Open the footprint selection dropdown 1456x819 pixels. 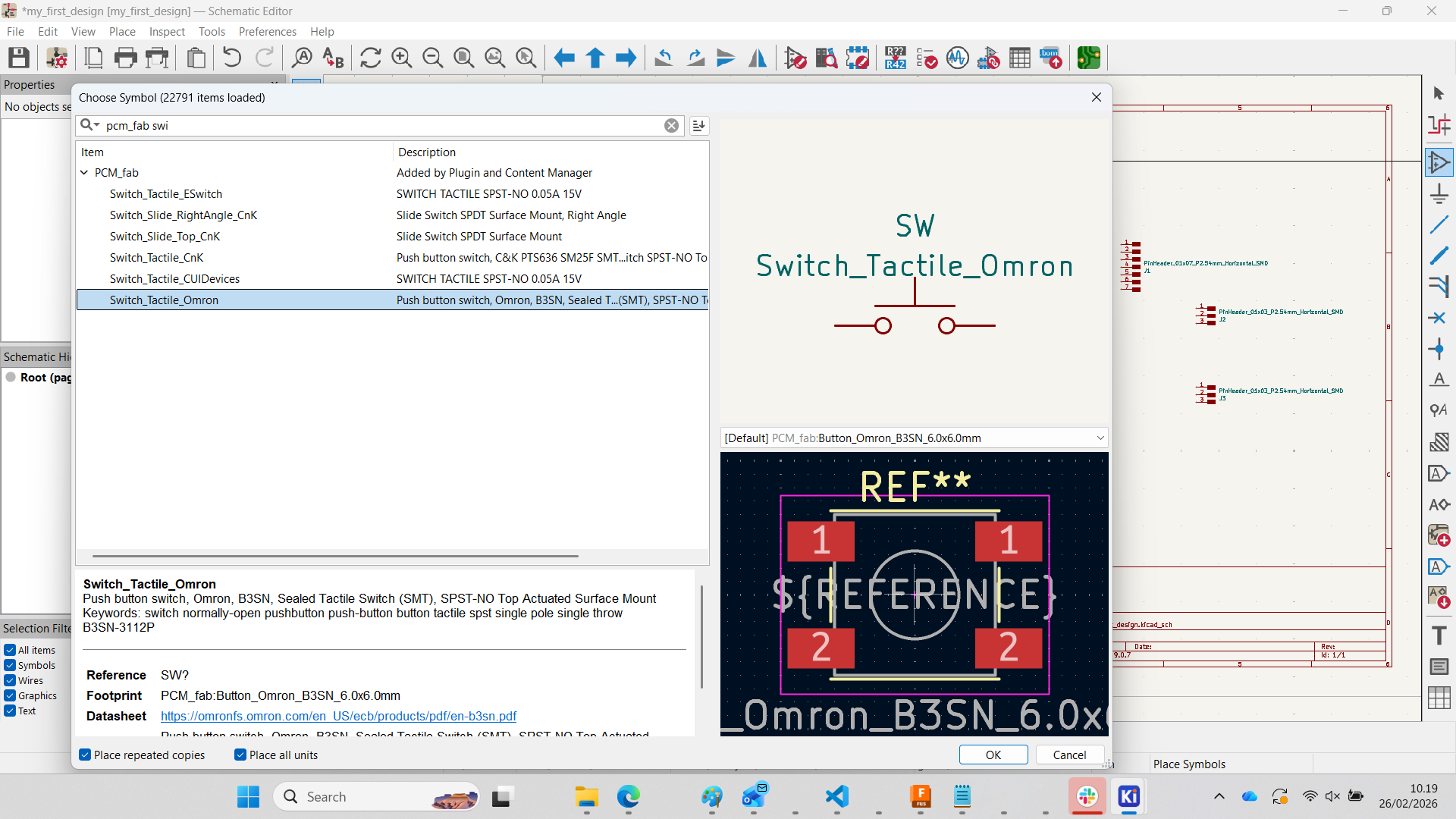pyautogui.click(x=1100, y=438)
